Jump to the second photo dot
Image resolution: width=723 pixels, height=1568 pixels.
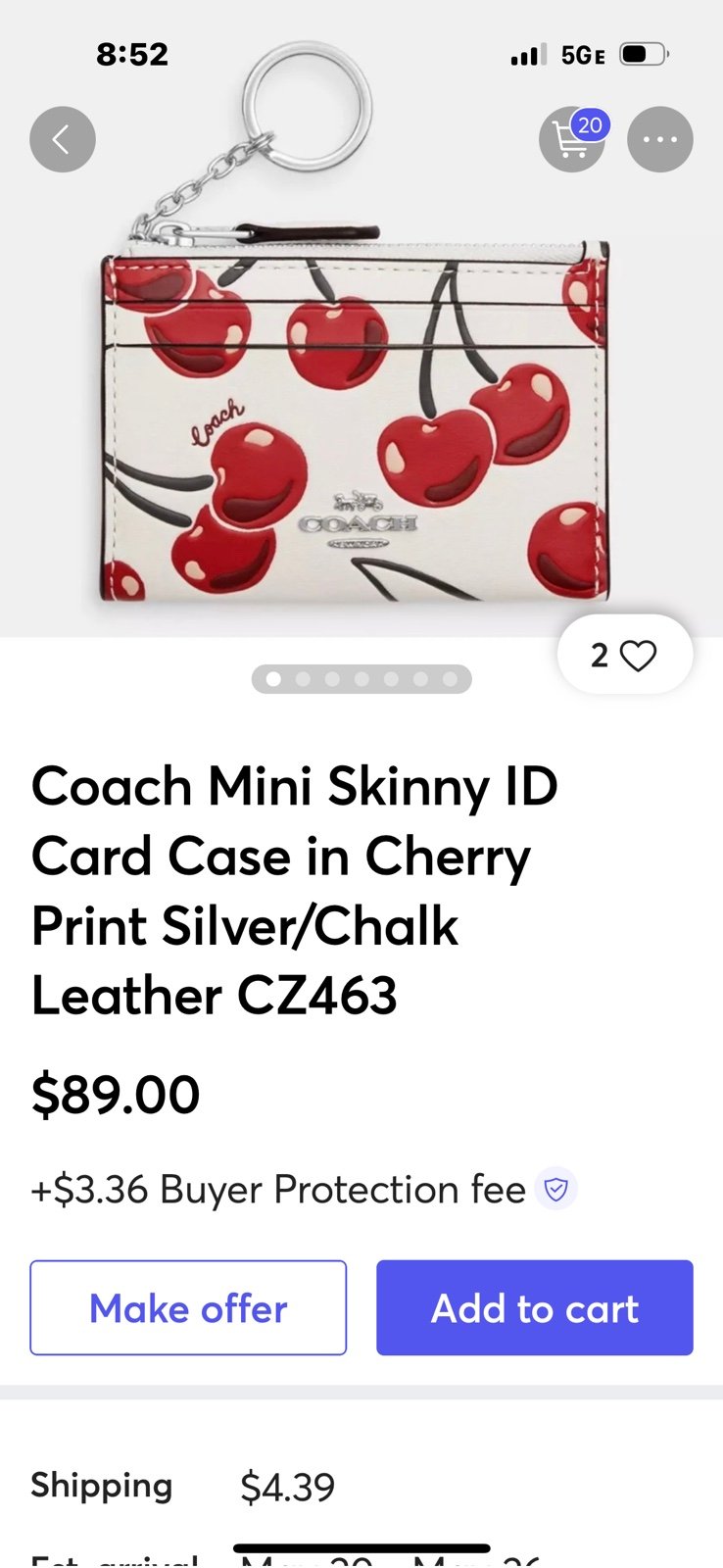[303, 679]
